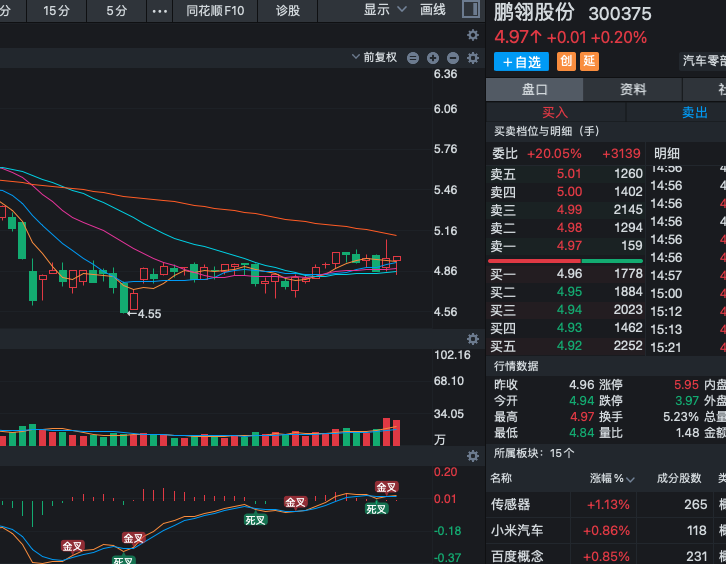The height and width of the screenshot is (564, 726).
Task: Click the 鹏翎股份 stock name
Action: click(x=534, y=13)
